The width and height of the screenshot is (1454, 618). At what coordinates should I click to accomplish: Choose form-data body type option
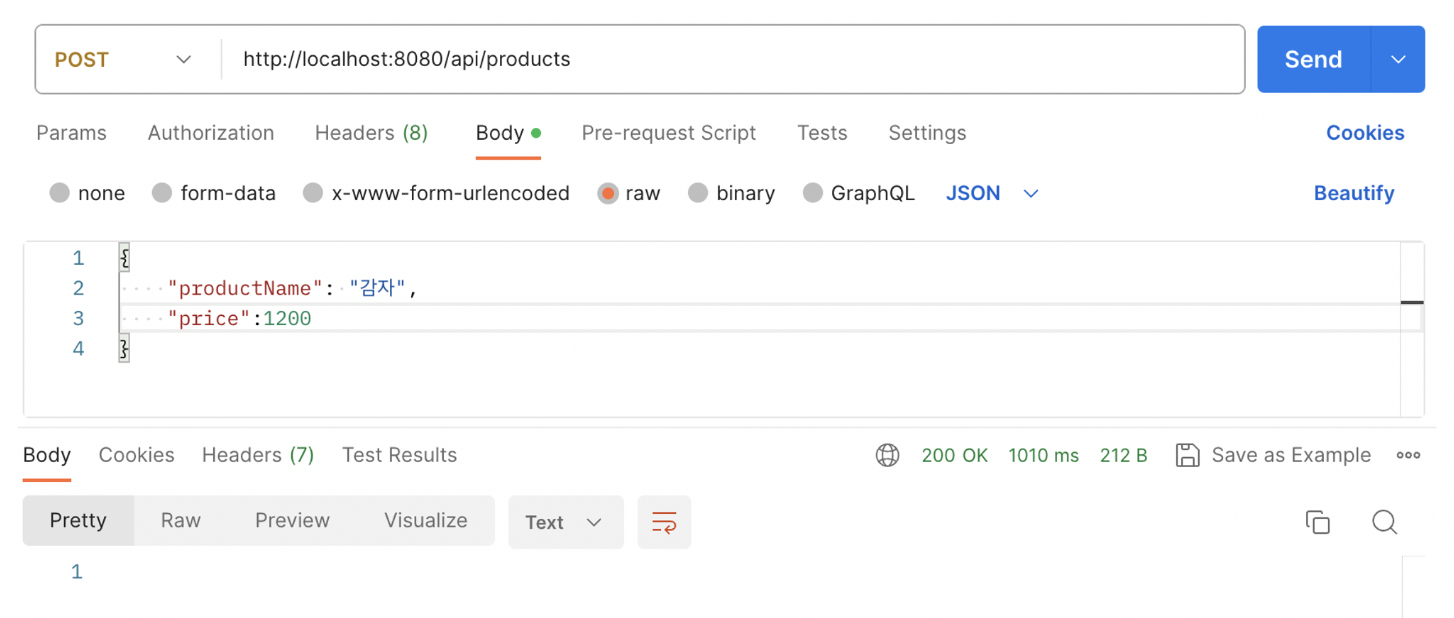(x=162, y=194)
